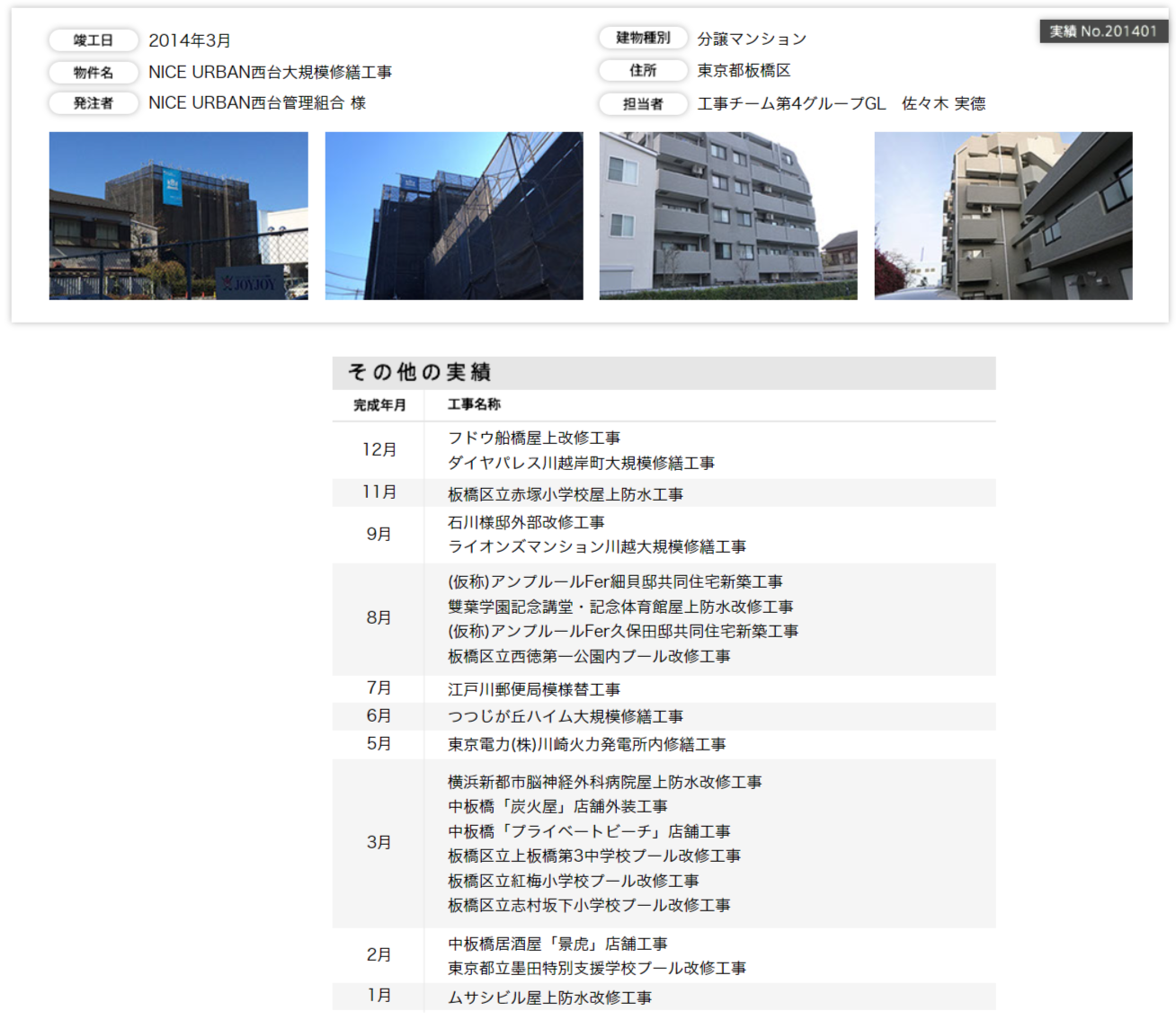This screenshot has height=1029, width=1176.
Task: Open the second photo with dark scaffold netting
Action: pyautogui.click(x=454, y=216)
